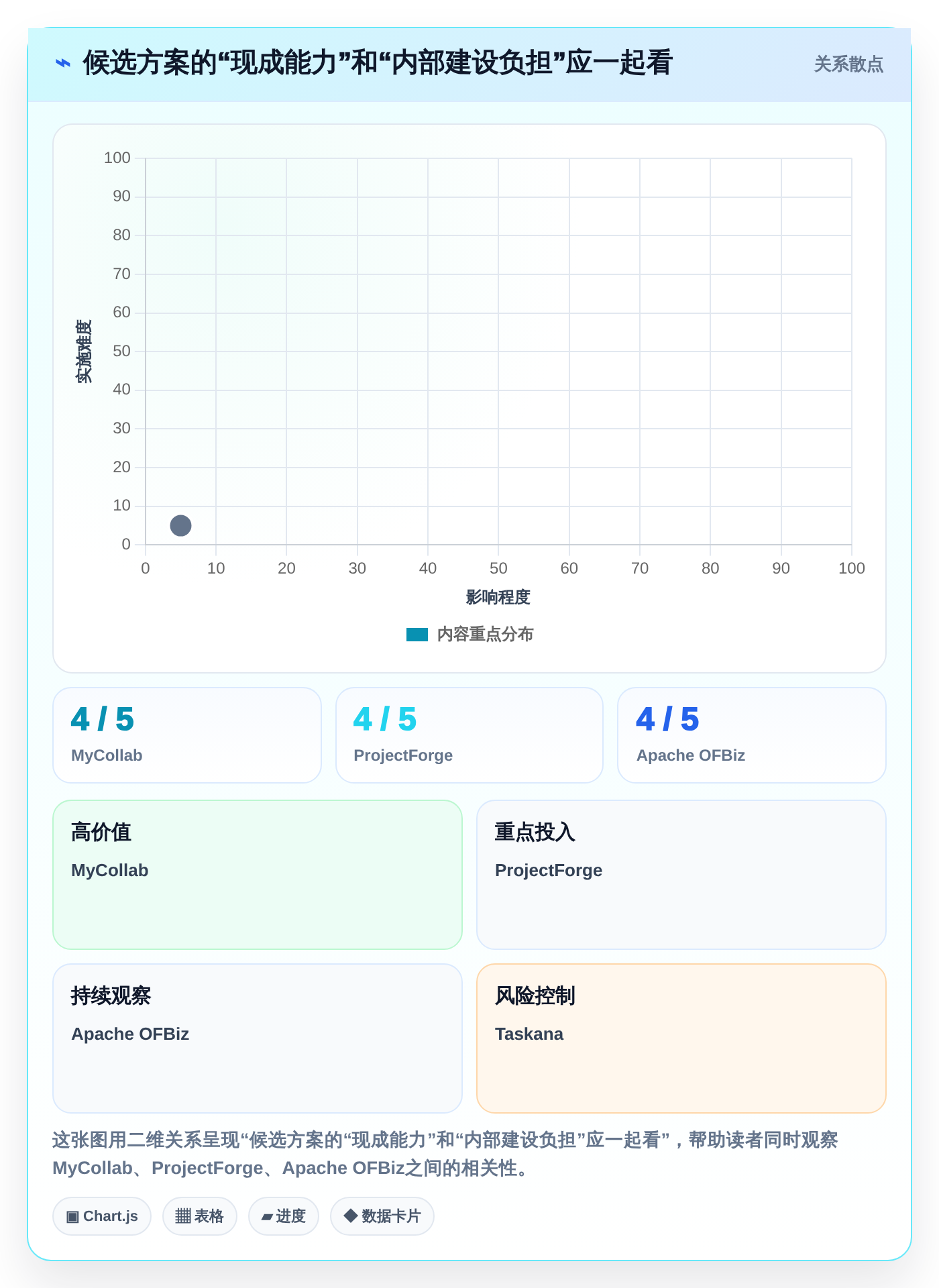Click the Taskana text in 风险控制 card
This screenshot has width=939, height=1288.
[529, 1034]
